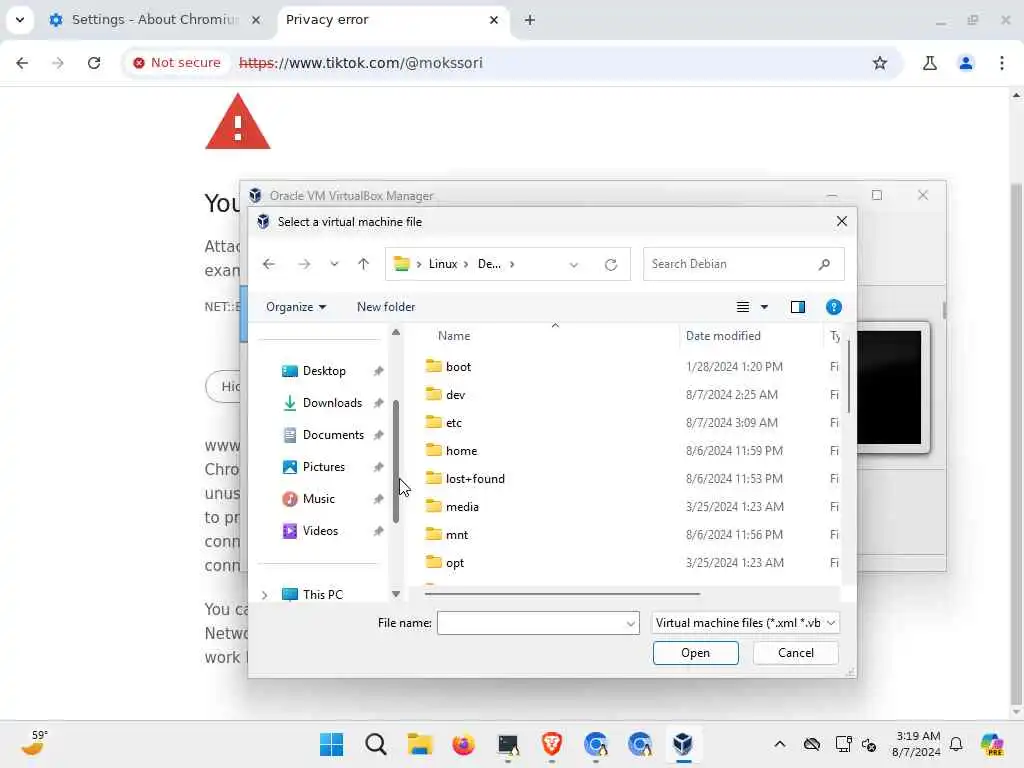Select the home folder
Viewport: 1024px width, 768px height.
[x=461, y=451]
